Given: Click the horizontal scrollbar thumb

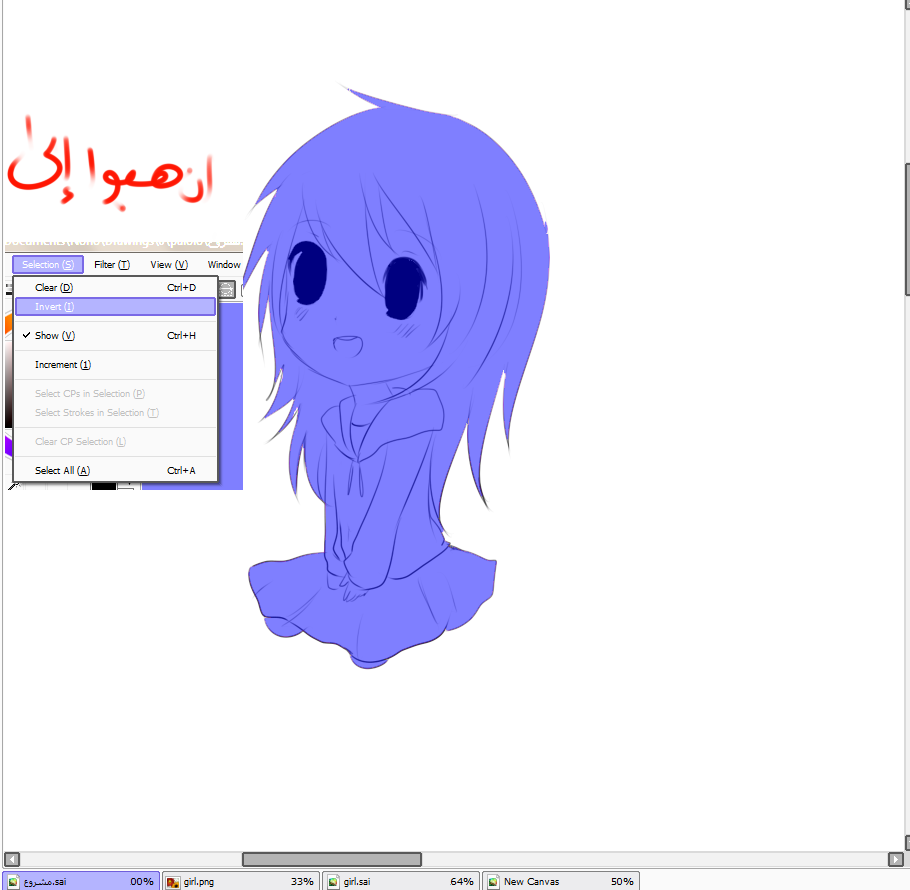Looking at the screenshot, I should pos(331,859).
